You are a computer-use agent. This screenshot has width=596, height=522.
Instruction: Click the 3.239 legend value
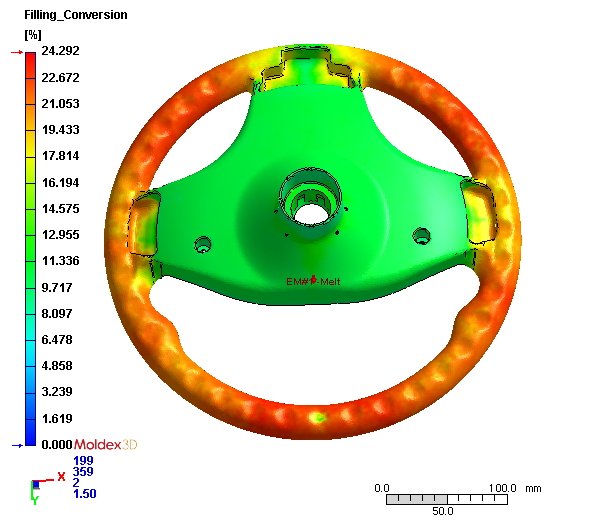pos(57,392)
